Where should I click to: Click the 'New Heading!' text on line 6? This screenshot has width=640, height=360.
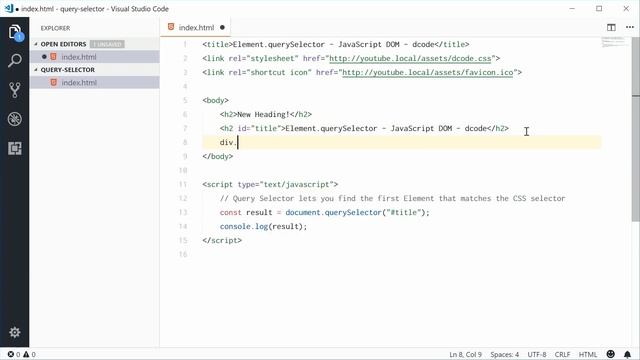[263, 114]
